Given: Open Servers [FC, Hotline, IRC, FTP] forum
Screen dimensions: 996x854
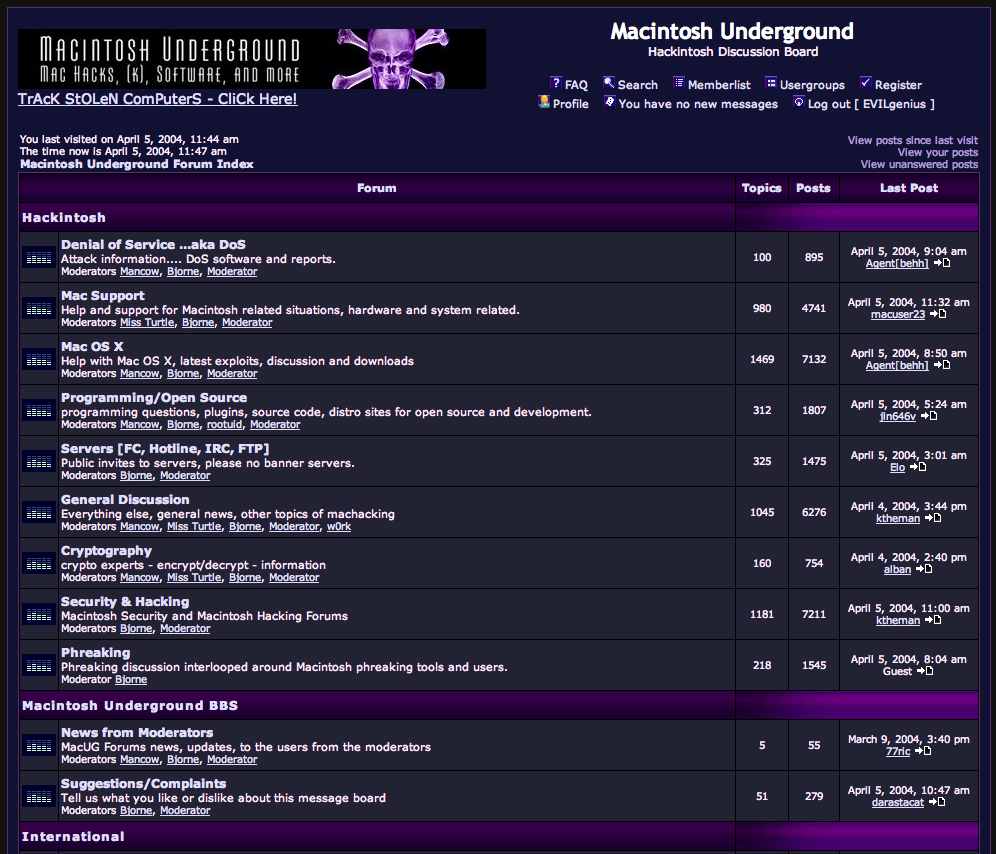Looking at the screenshot, I should [x=165, y=449].
